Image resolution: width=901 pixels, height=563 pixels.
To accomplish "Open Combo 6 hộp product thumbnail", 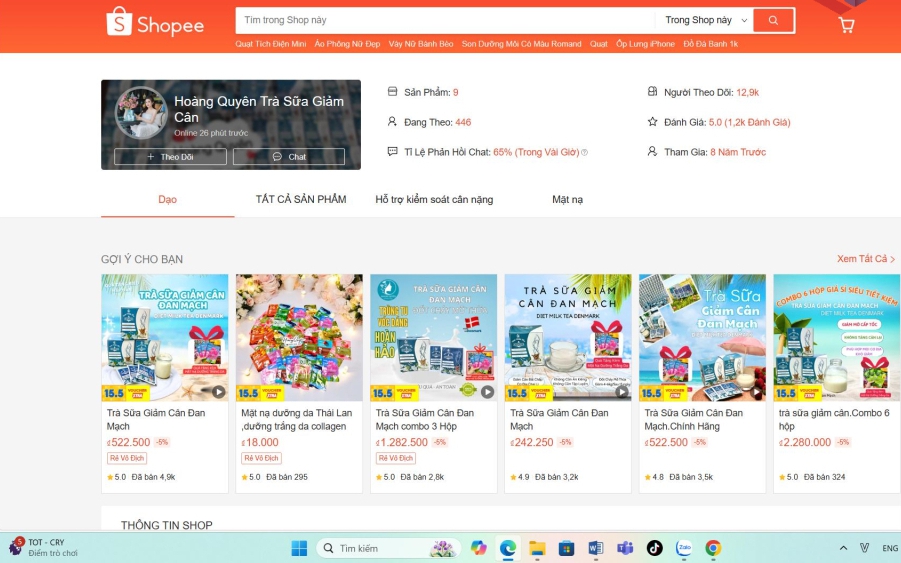I will tap(836, 337).
